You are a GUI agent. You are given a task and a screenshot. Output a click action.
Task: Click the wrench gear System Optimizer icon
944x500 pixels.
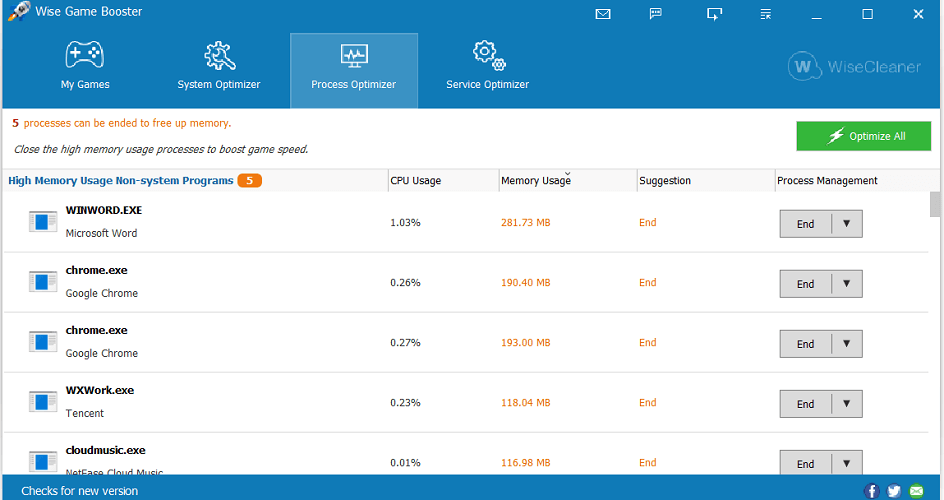click(x=219, y=56)
